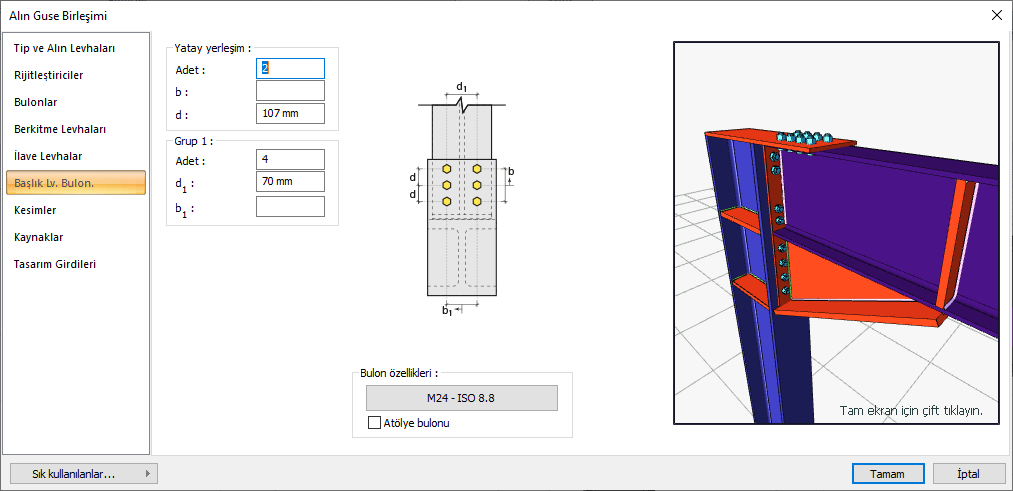Click the d1 field showing 70 mm
Image resolution: width=1013 pixels, height=491 pixels.
click(x=290, y=183)
